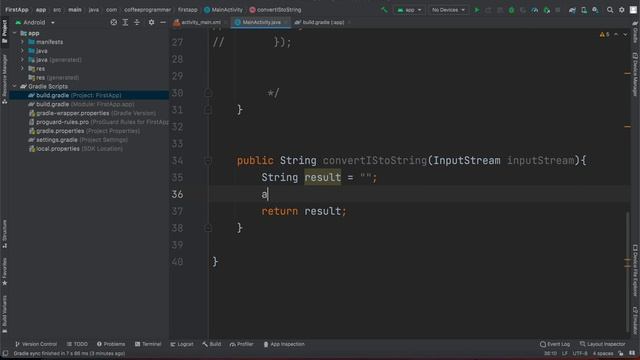Open the Profile app gauge icon
The width and height of the screenshot is (640, 360).
[534, 10]
